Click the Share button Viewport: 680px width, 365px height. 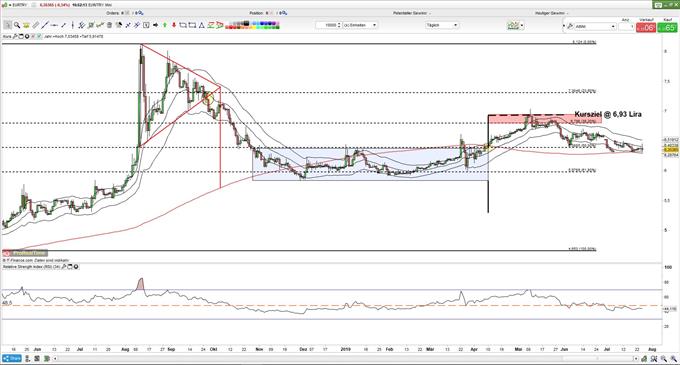pyautogui.click(x=12, y=358)
